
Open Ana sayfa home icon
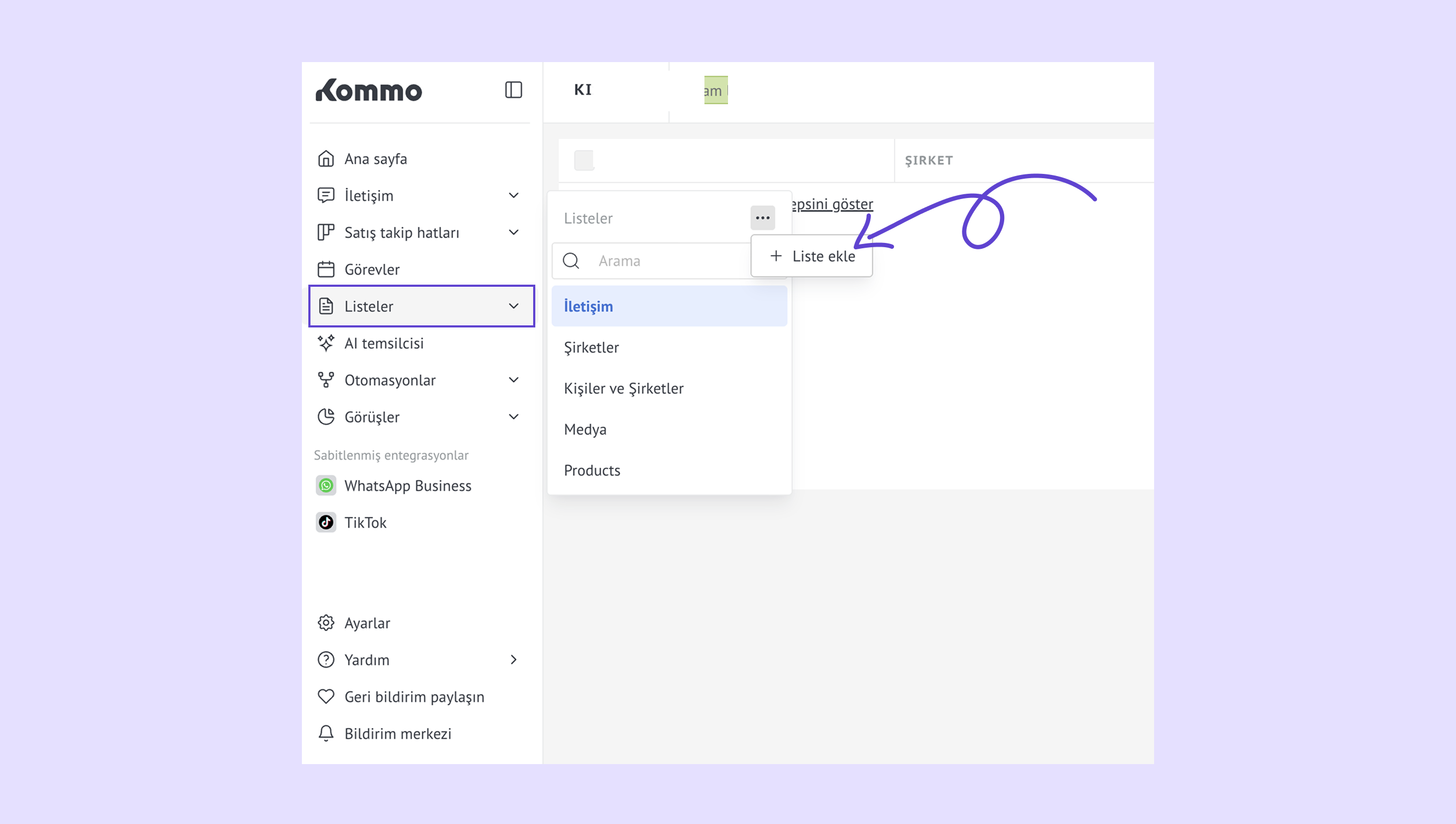[x=326, y=158]
